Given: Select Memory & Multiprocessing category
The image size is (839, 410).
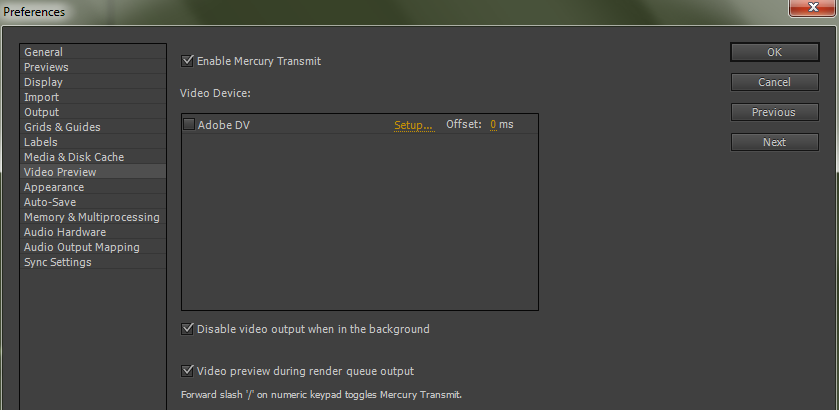Looking at the screenshot, I should (x=93, y=217).
